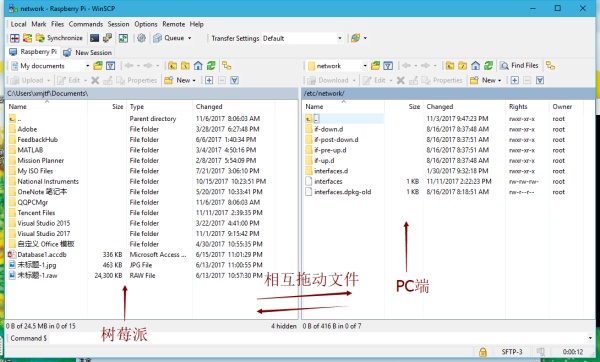Sort remote files by the Owner column header
The width and height of the screenshot is (600, 362).
pyautogui.click(x=566, y=107)
